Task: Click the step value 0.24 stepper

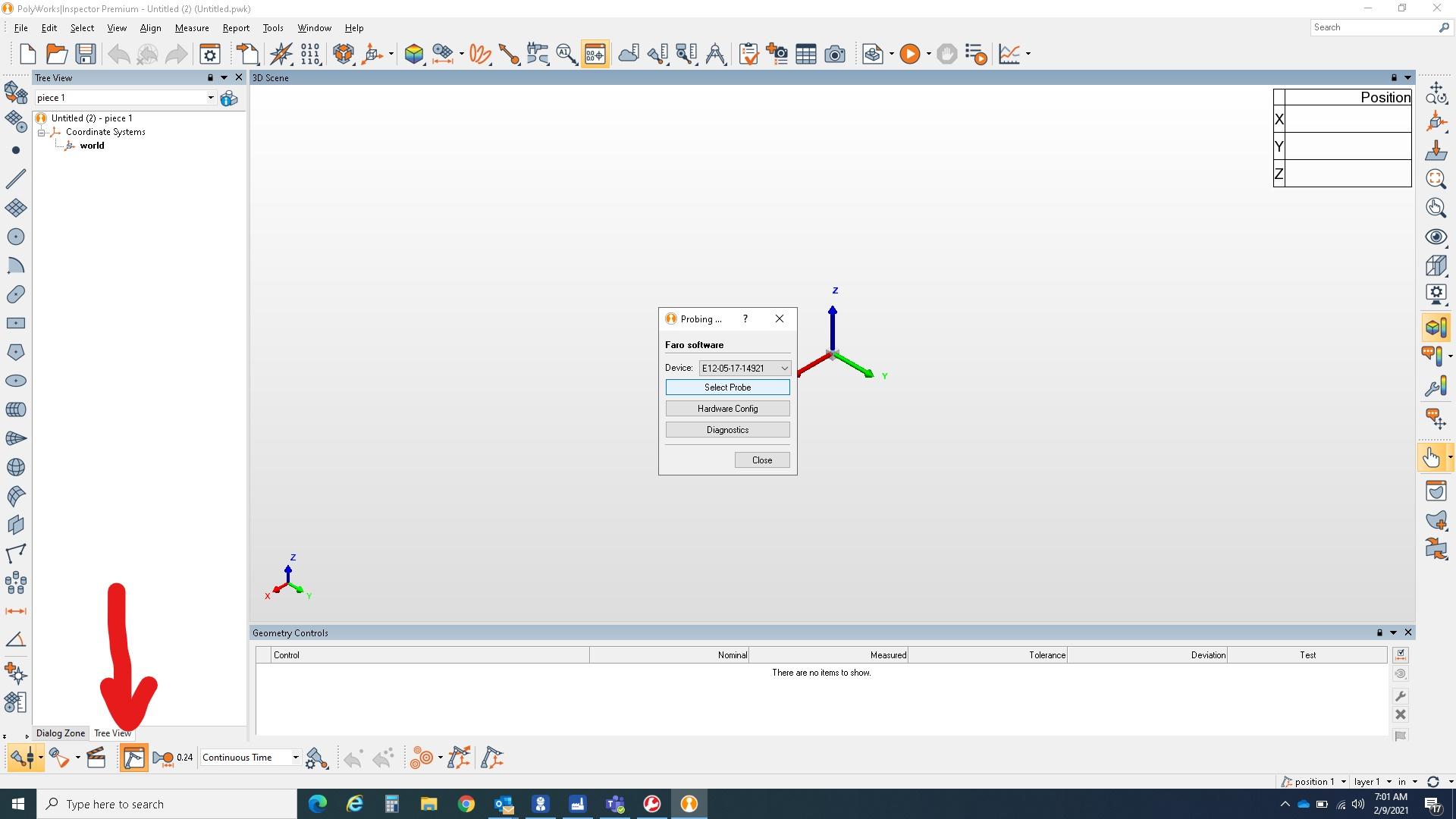Action: pyautogui.click(x=185, y=757)
